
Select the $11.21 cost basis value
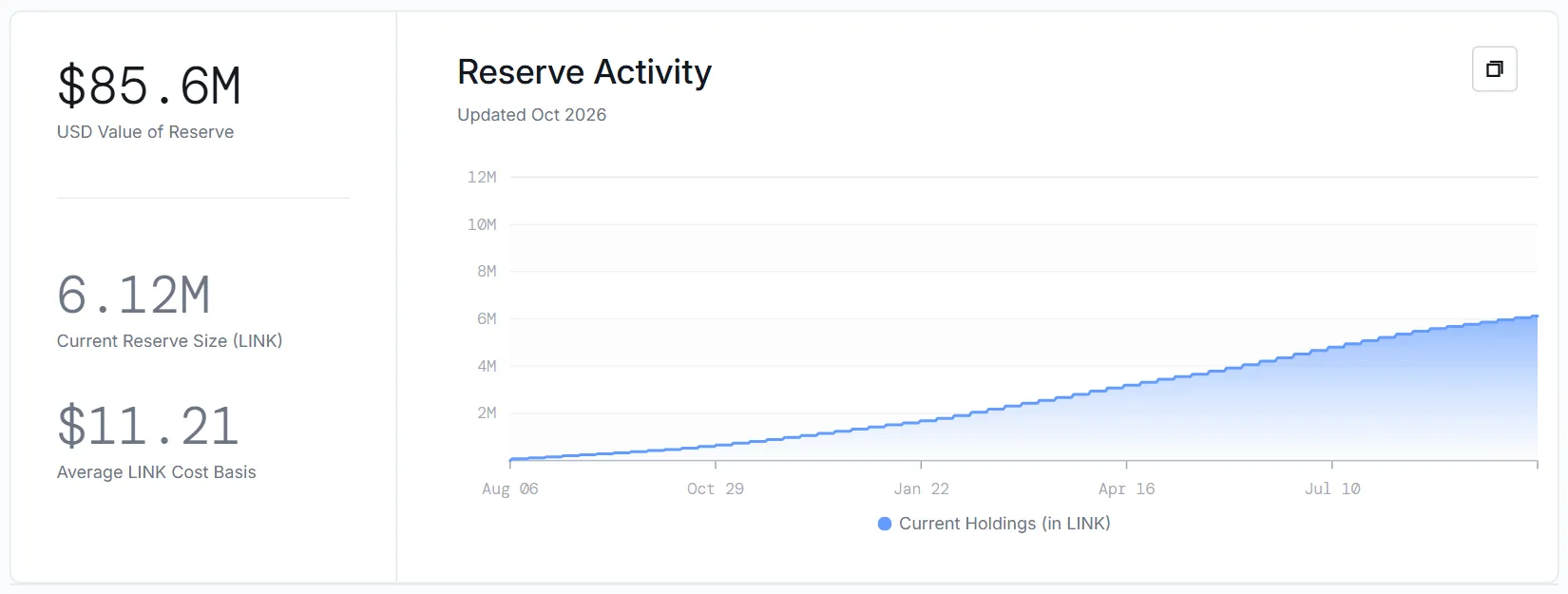(148, 426)
